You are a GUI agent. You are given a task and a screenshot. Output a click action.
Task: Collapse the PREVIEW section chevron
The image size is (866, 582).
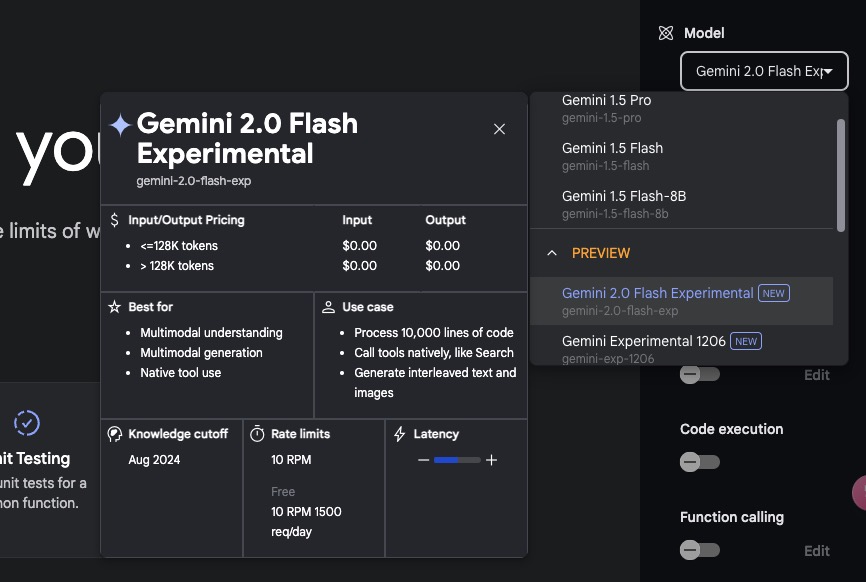(x=552, y=253)
